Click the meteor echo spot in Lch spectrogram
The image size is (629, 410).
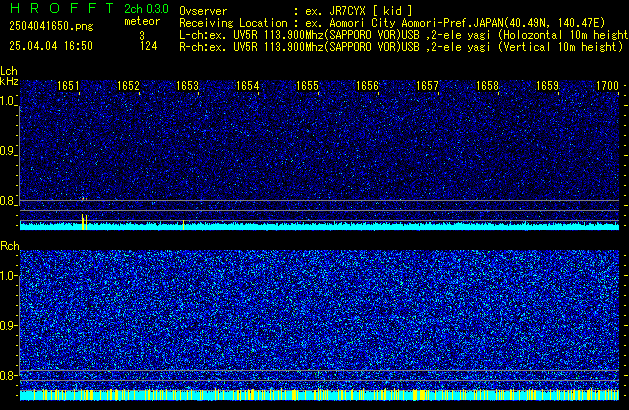pos(84,198)
